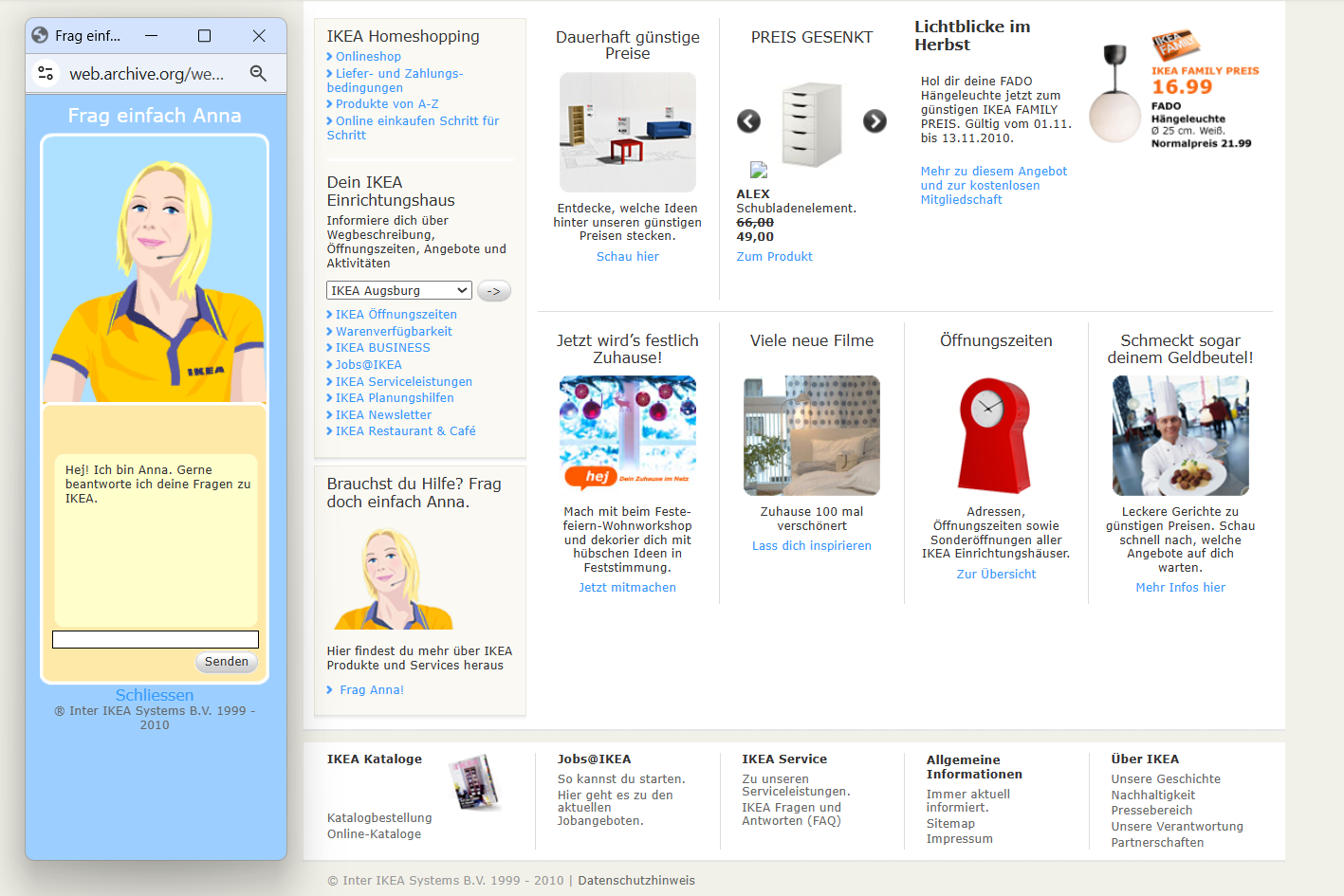Click the FADO pendant lamp image
The width and height of the screenshot is (1344, 896).
click(x=1115, y=94)
